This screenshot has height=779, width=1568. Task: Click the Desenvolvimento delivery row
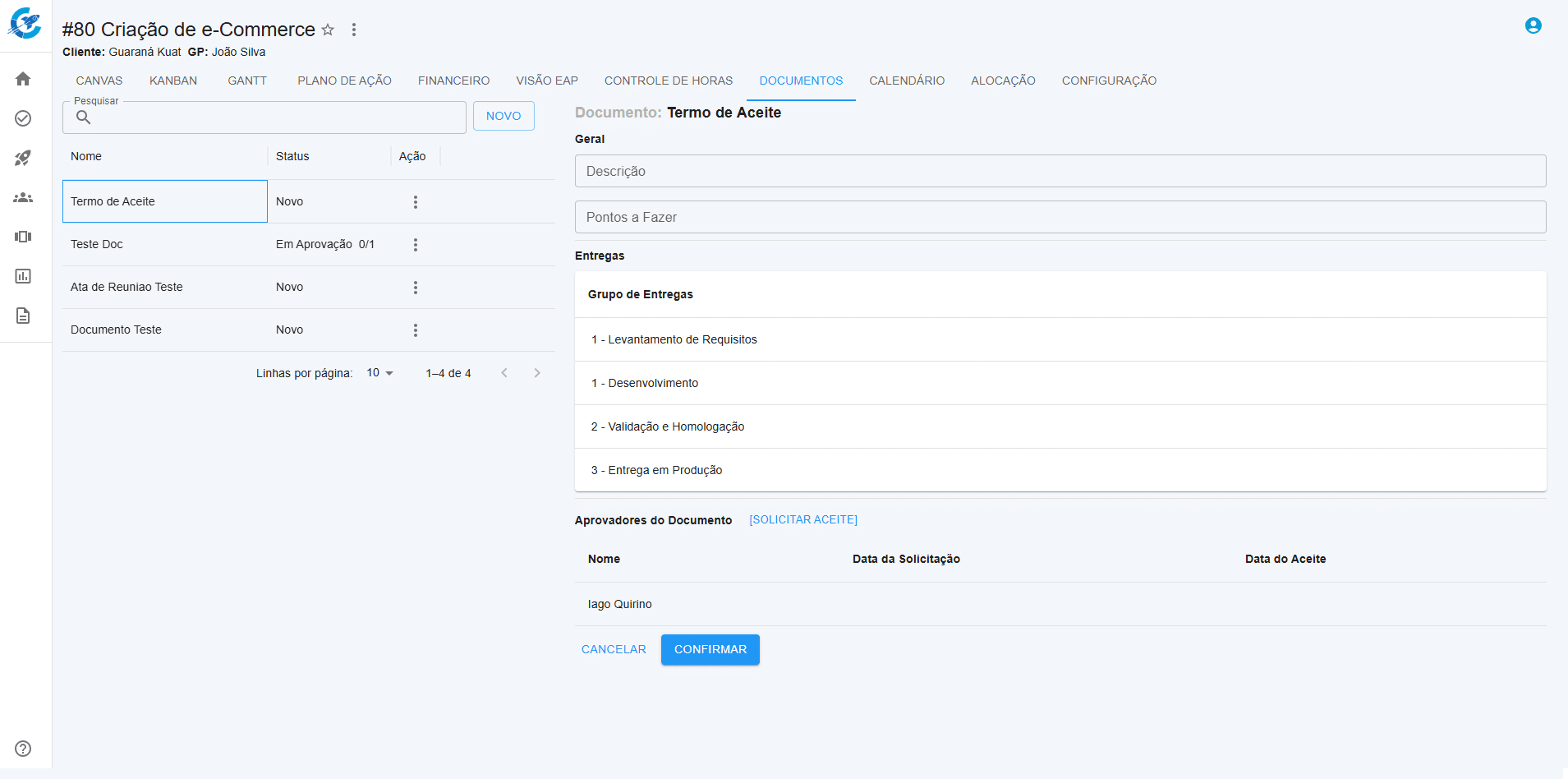pos(1060,383)
